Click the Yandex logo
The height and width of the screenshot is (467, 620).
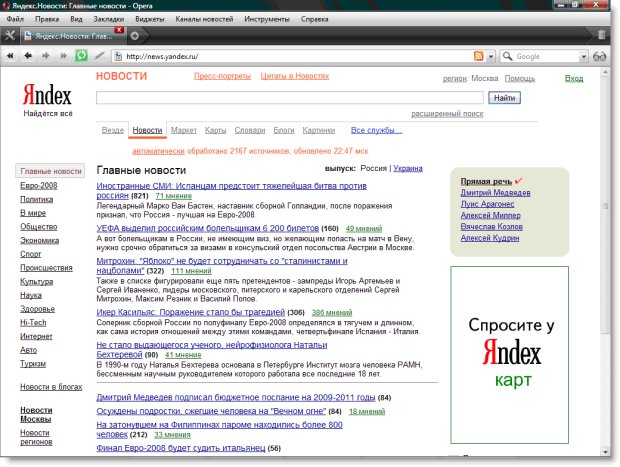pyautogui.click(x=47, y=95)
